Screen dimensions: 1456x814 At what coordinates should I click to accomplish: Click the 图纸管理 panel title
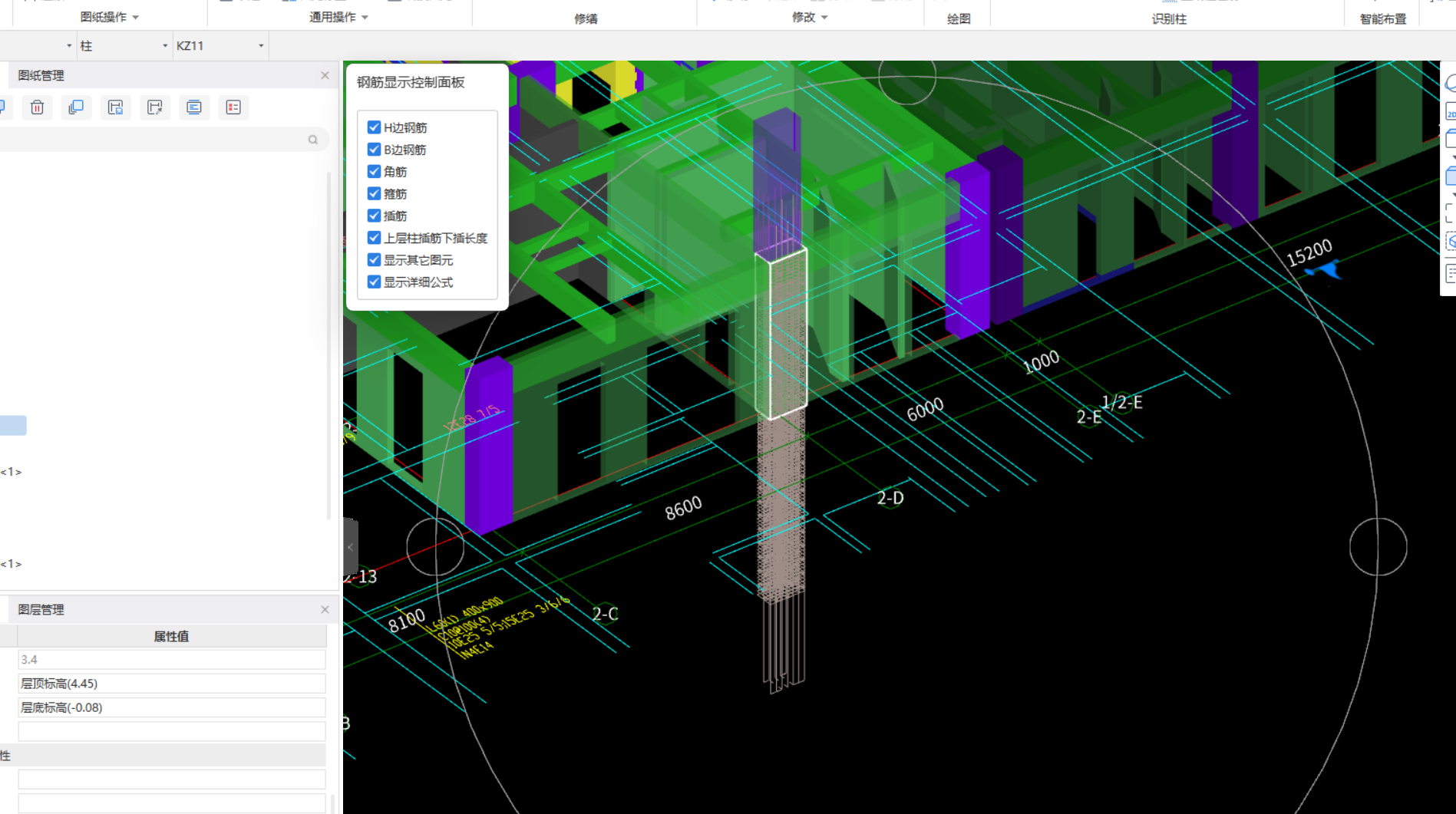(41, 75)
